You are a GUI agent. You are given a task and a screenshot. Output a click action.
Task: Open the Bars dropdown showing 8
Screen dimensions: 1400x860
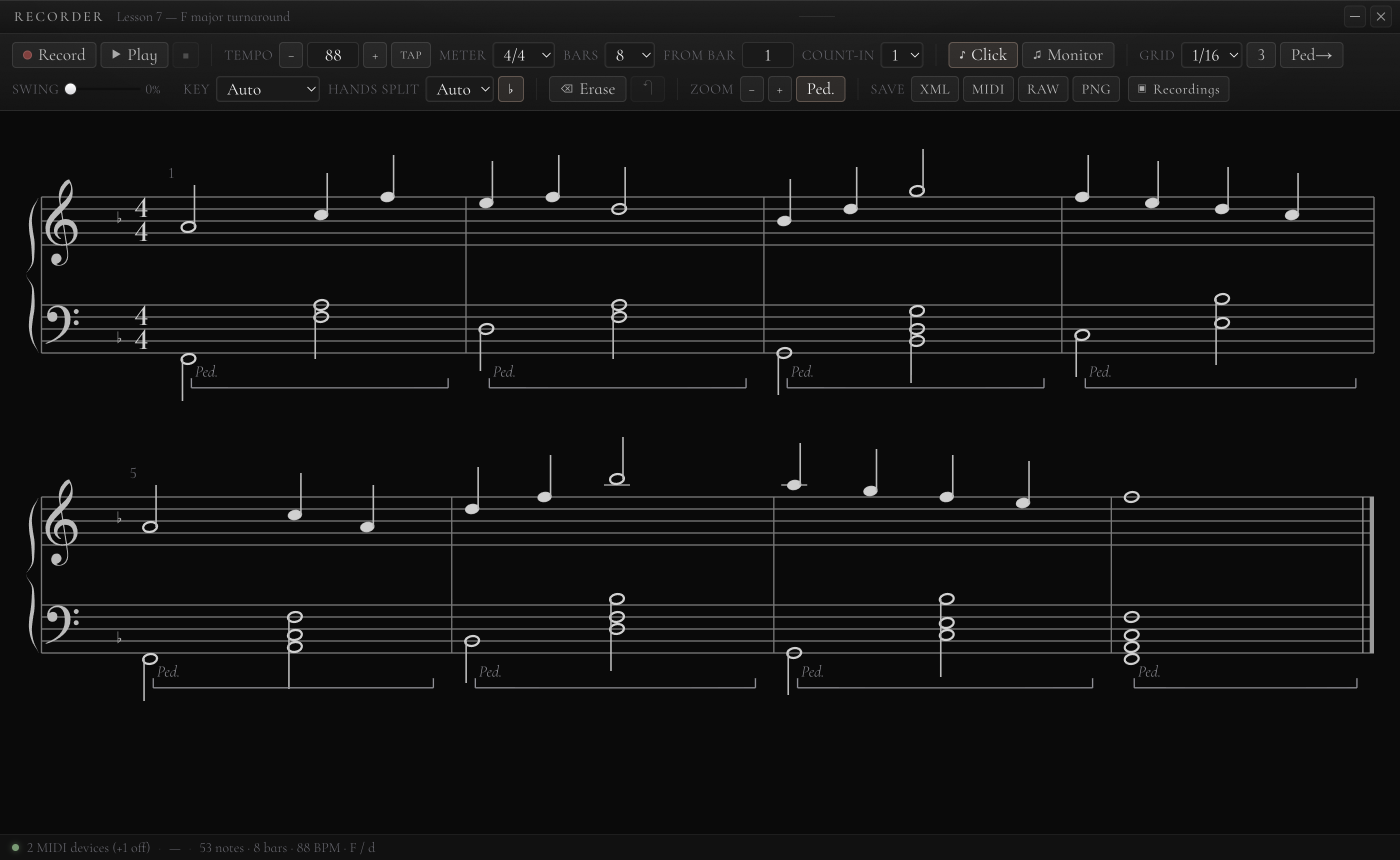pos(629,55)
